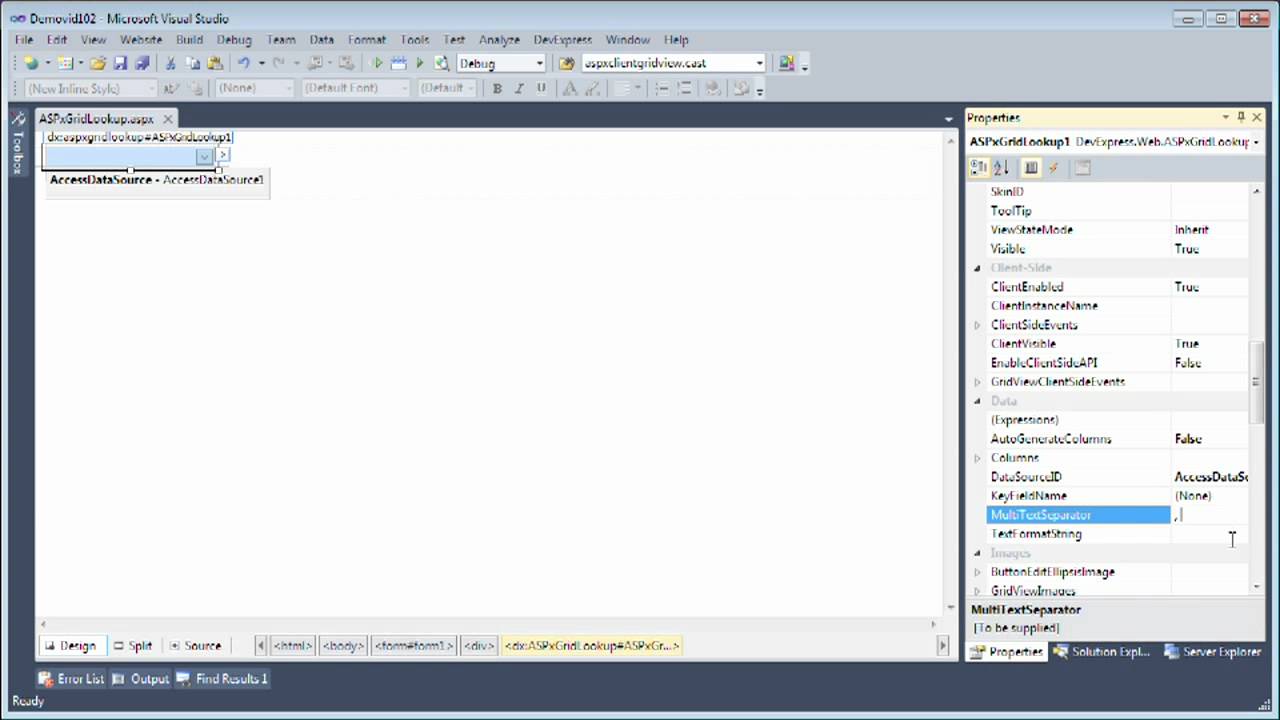
Task: Select the <div> tag breadcrumb
Action: coord(478,646)
